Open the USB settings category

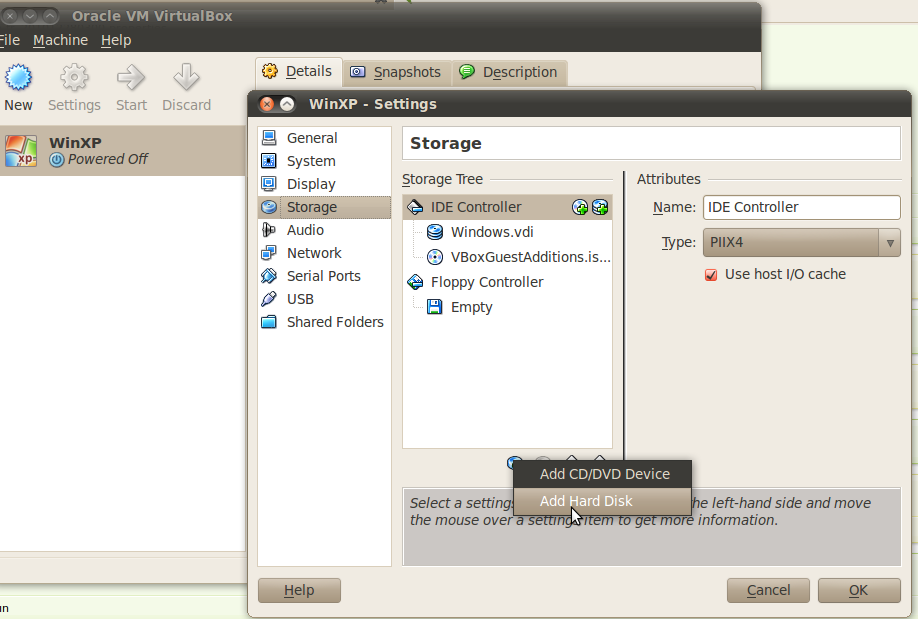(324, 299)
